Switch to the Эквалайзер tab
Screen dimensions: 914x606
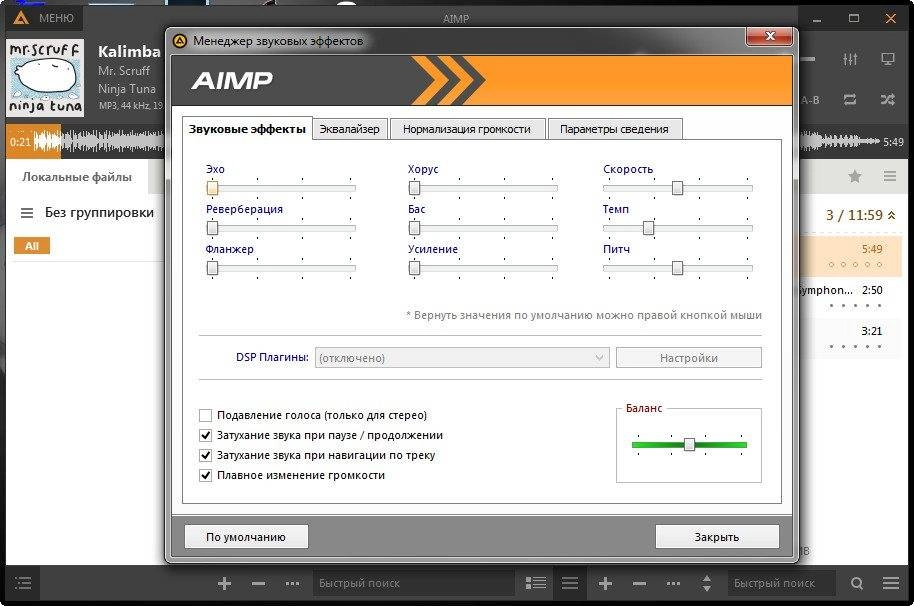click(x=349, y=129)
